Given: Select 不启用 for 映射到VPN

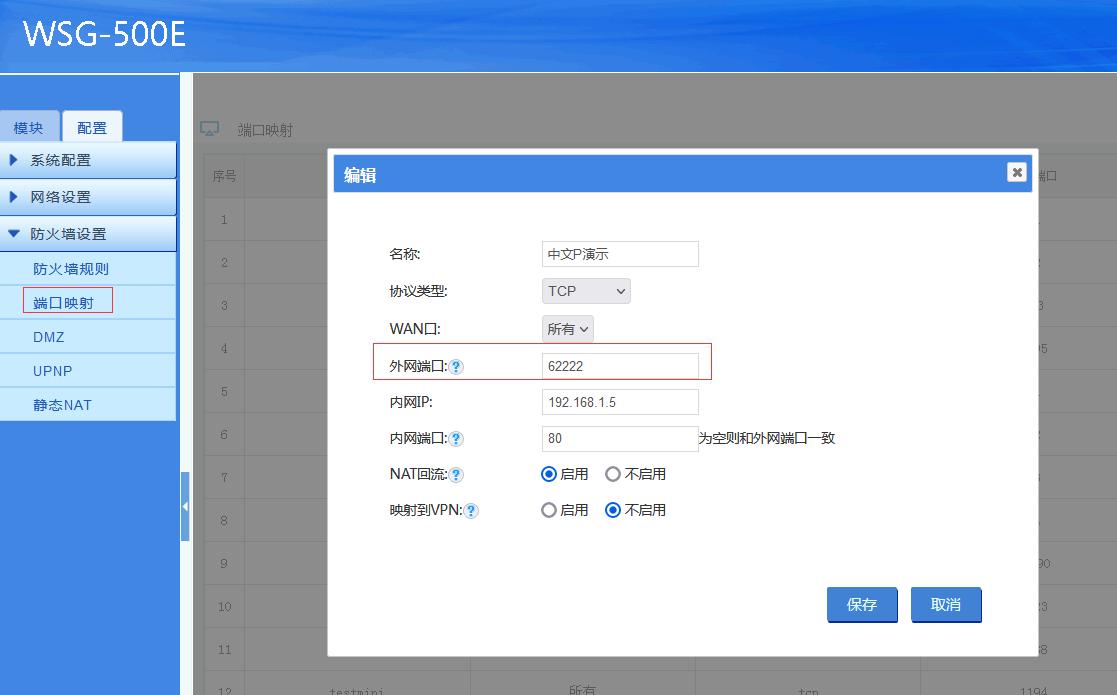Looking at the screenshot, I should coord(611,510).
